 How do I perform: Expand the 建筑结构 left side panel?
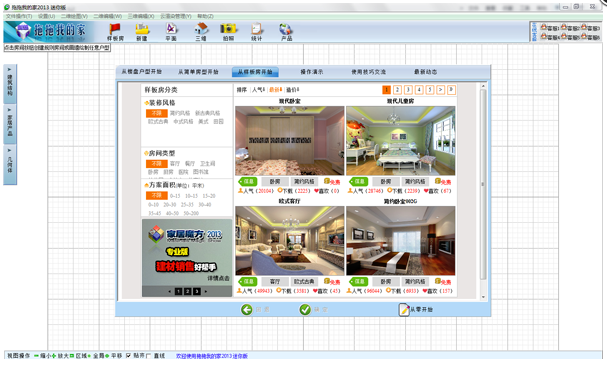[10, 84]
